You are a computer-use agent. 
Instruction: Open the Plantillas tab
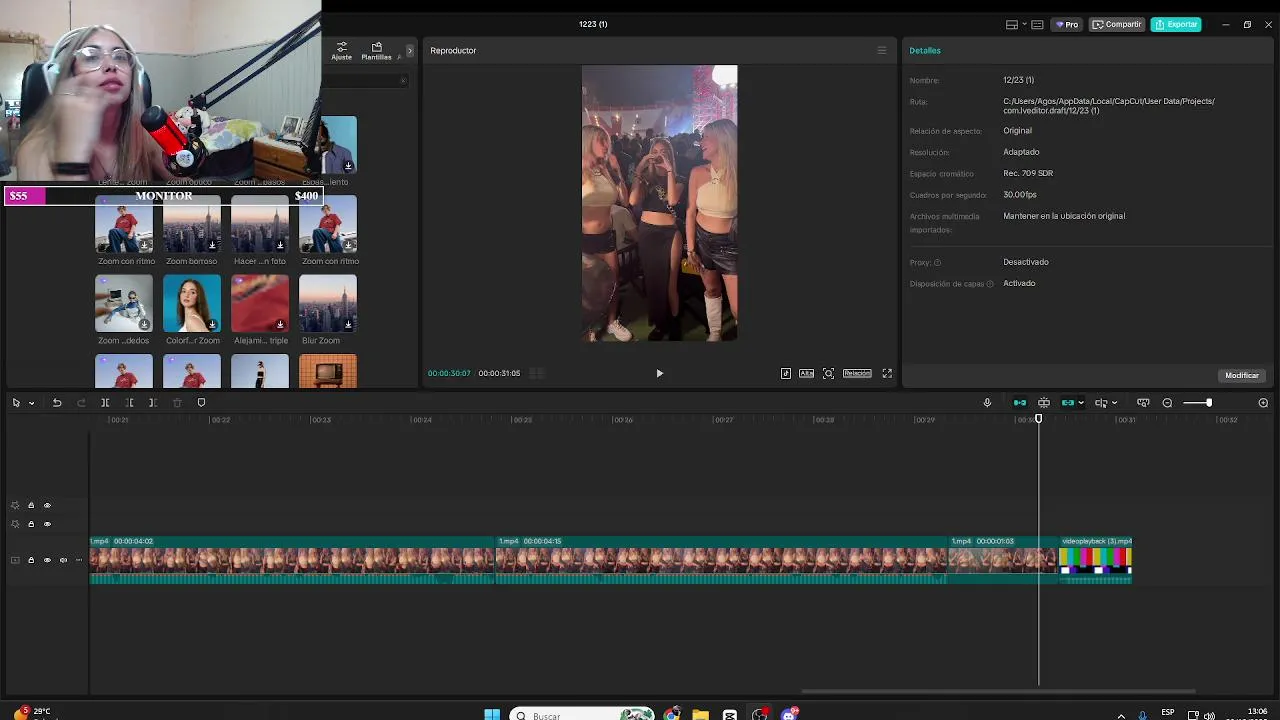pos(376,51)
